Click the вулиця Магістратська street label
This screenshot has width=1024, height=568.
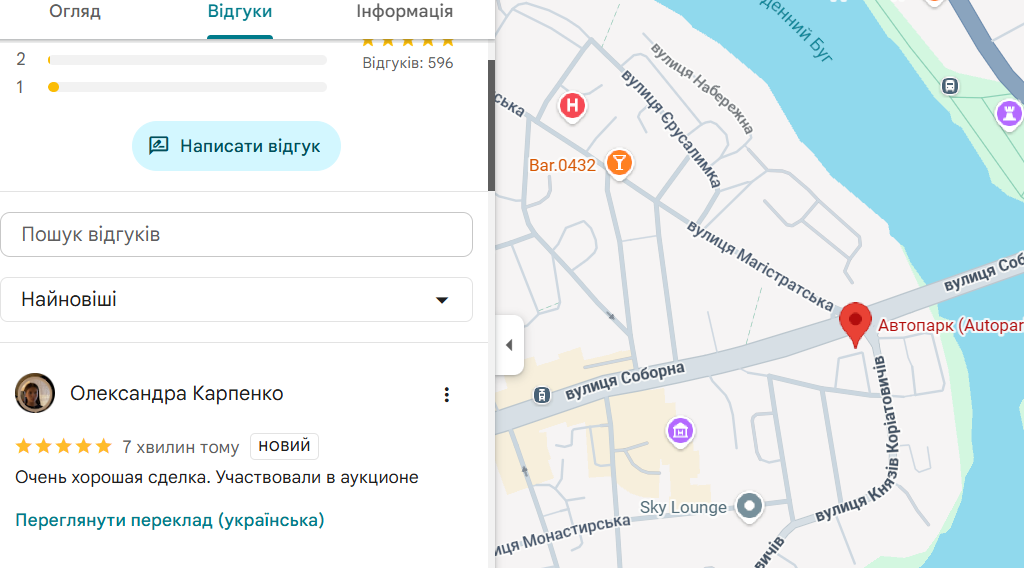click(760, 266)
